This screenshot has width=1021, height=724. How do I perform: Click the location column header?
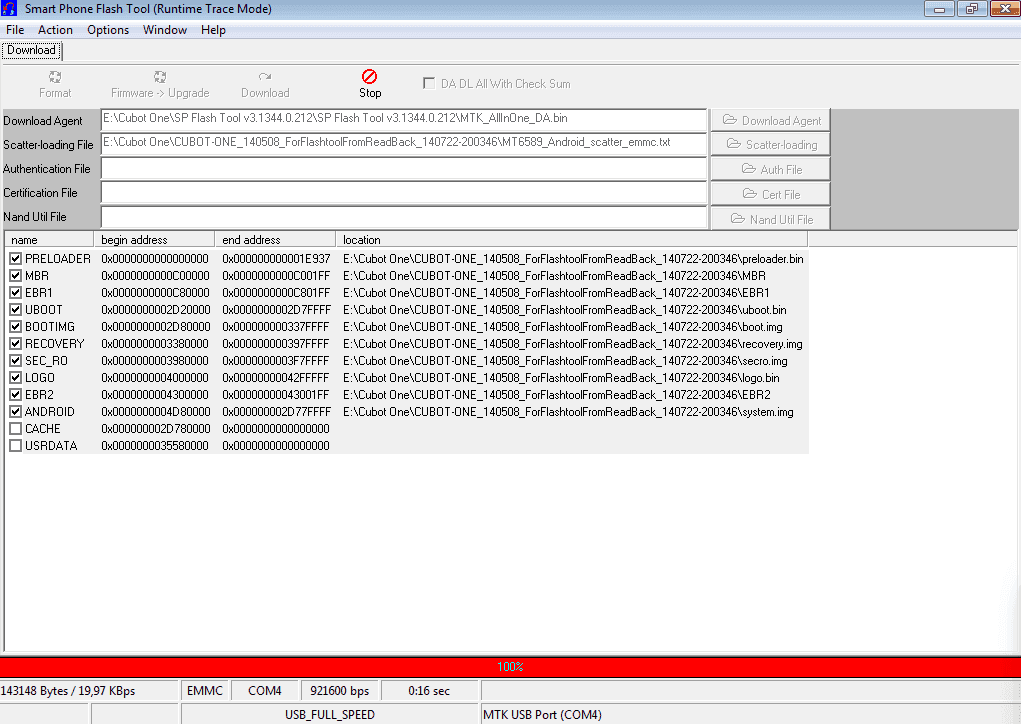point(572,240)
